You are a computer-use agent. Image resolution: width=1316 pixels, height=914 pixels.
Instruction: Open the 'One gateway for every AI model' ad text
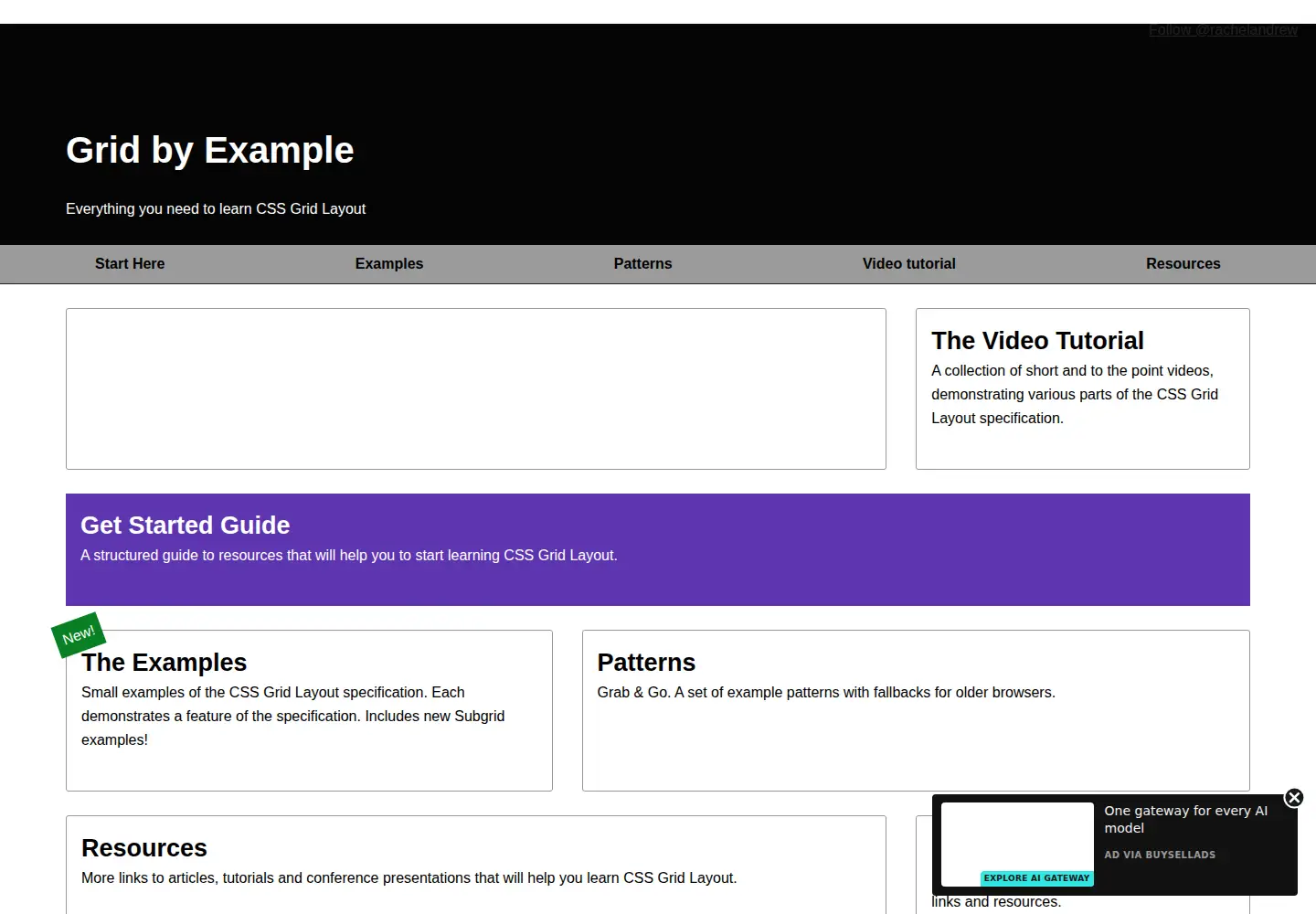[1186, 819]
